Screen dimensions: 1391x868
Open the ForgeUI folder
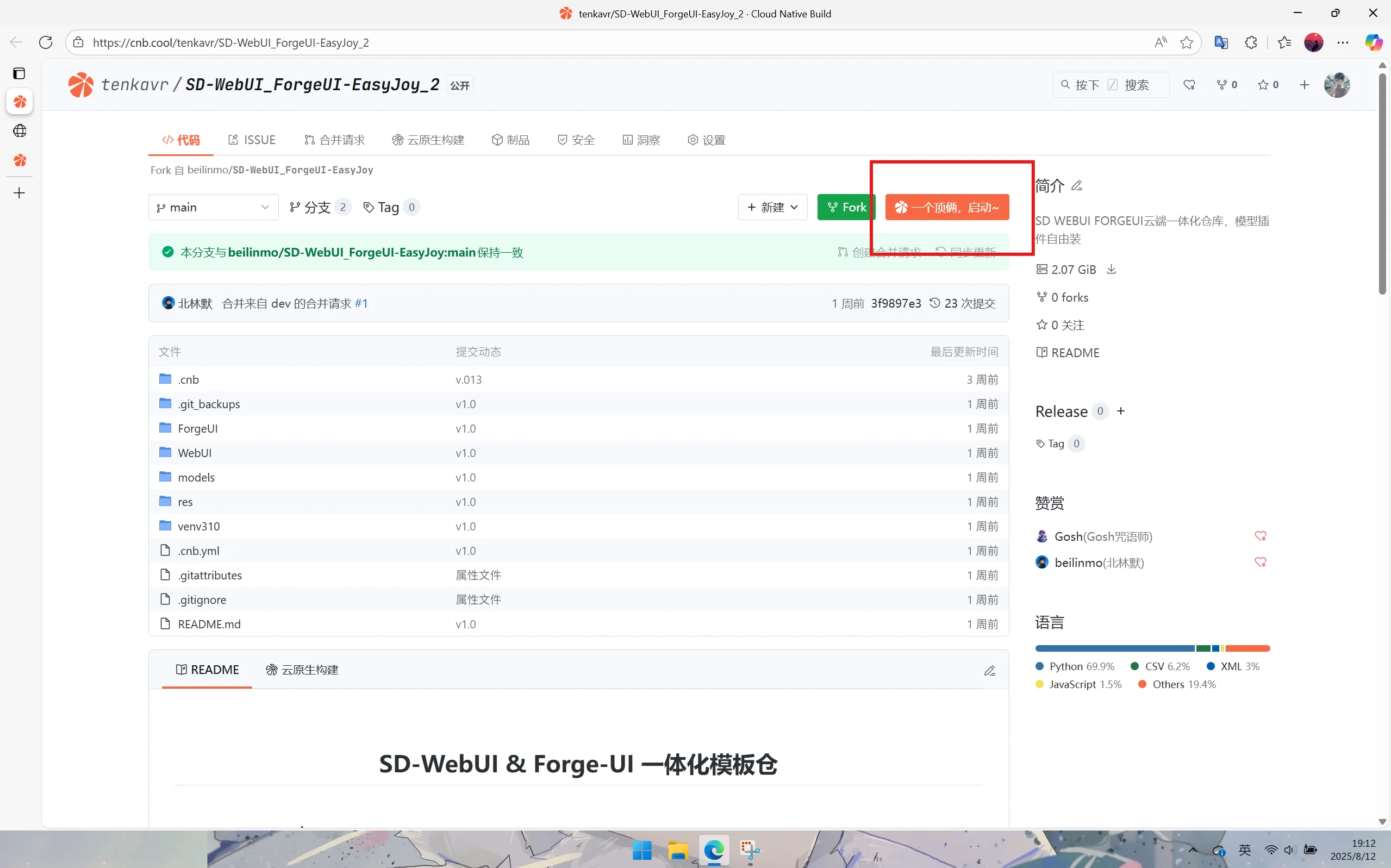(x=197, y=428)
